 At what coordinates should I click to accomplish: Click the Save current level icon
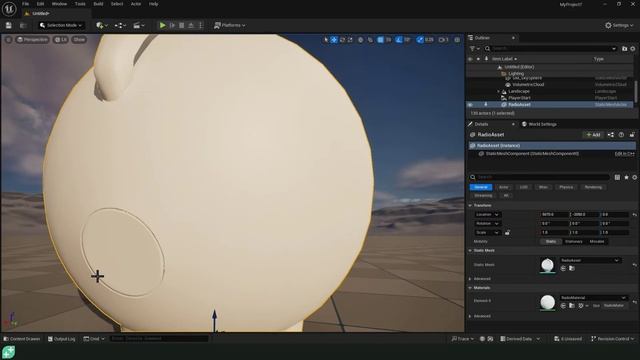[9, 25]
